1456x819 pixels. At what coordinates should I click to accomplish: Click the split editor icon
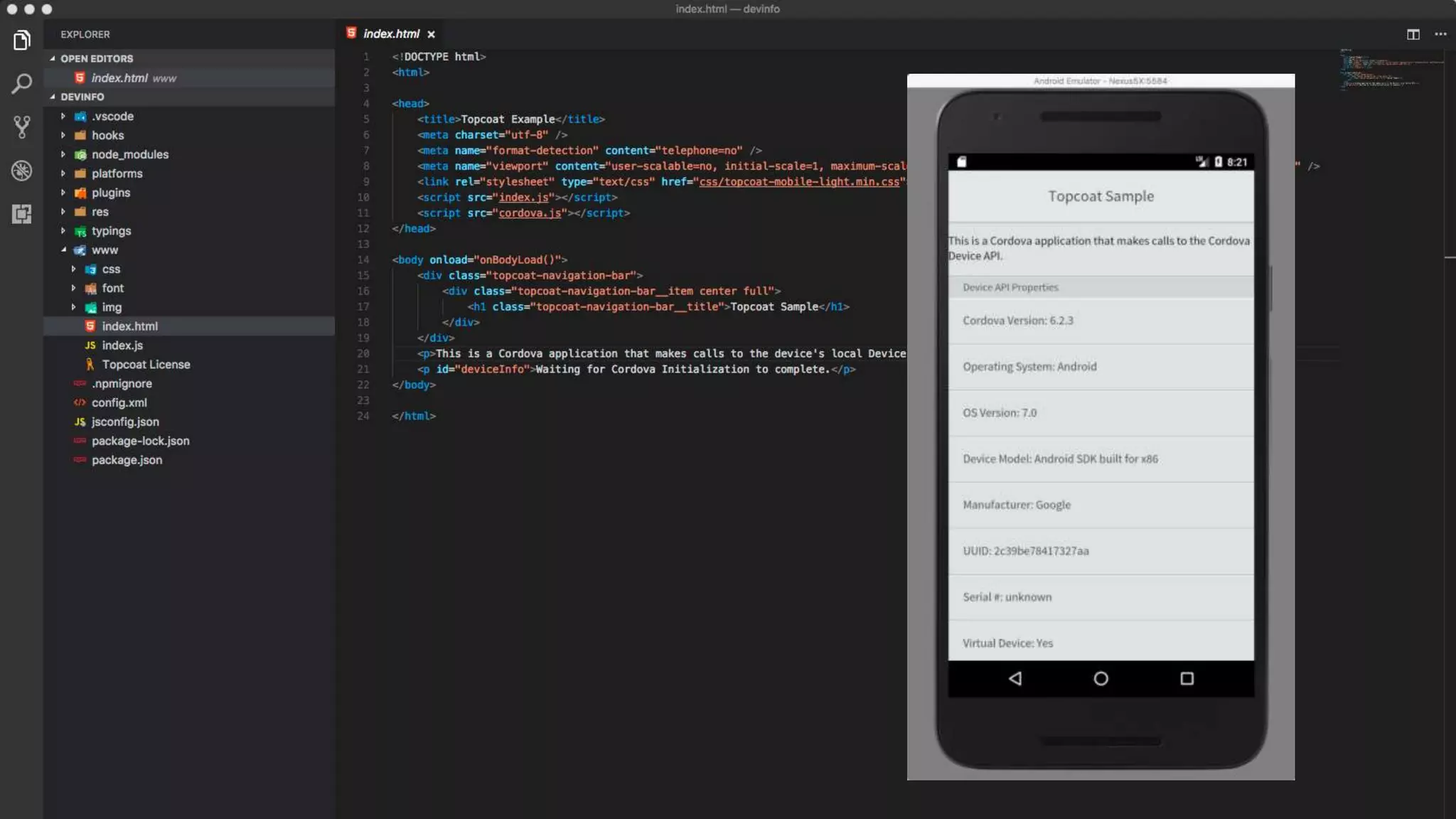coord(1413,34)
